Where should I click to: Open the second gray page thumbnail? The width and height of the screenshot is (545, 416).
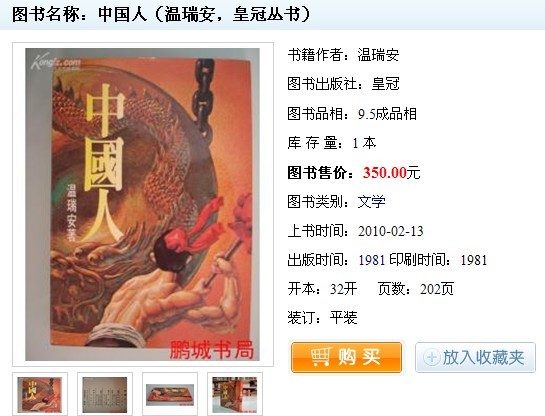105,394
